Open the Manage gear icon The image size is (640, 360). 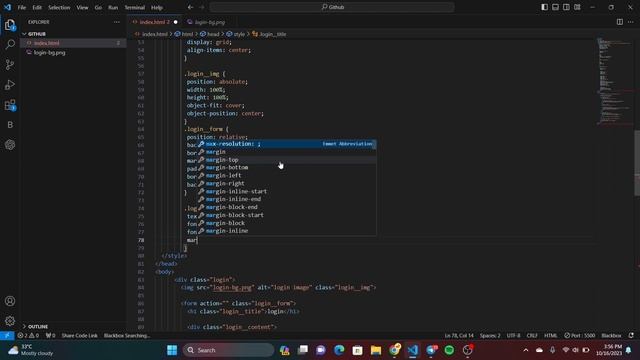pos(10,321)
